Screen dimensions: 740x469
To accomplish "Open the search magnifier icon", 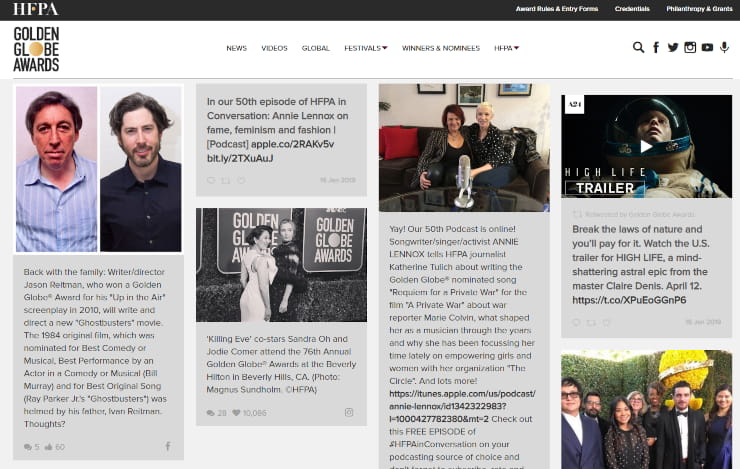I will click(x=638, y=47).
